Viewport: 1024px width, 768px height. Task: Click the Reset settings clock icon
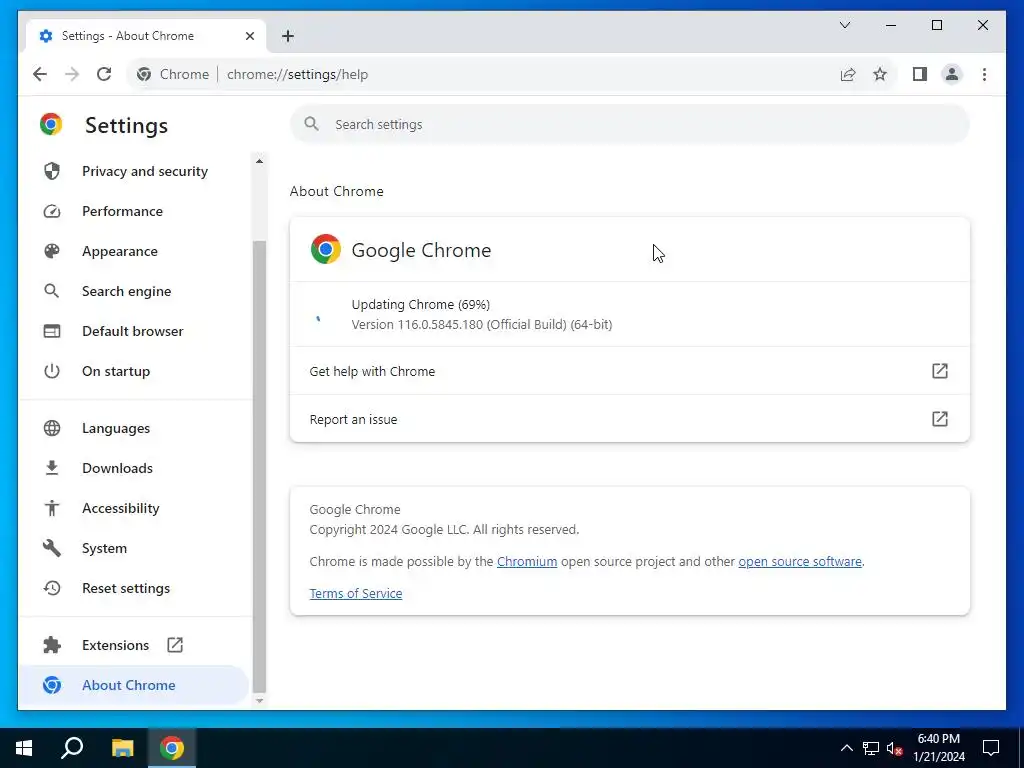pyautogui.click(x=52, y=588)
